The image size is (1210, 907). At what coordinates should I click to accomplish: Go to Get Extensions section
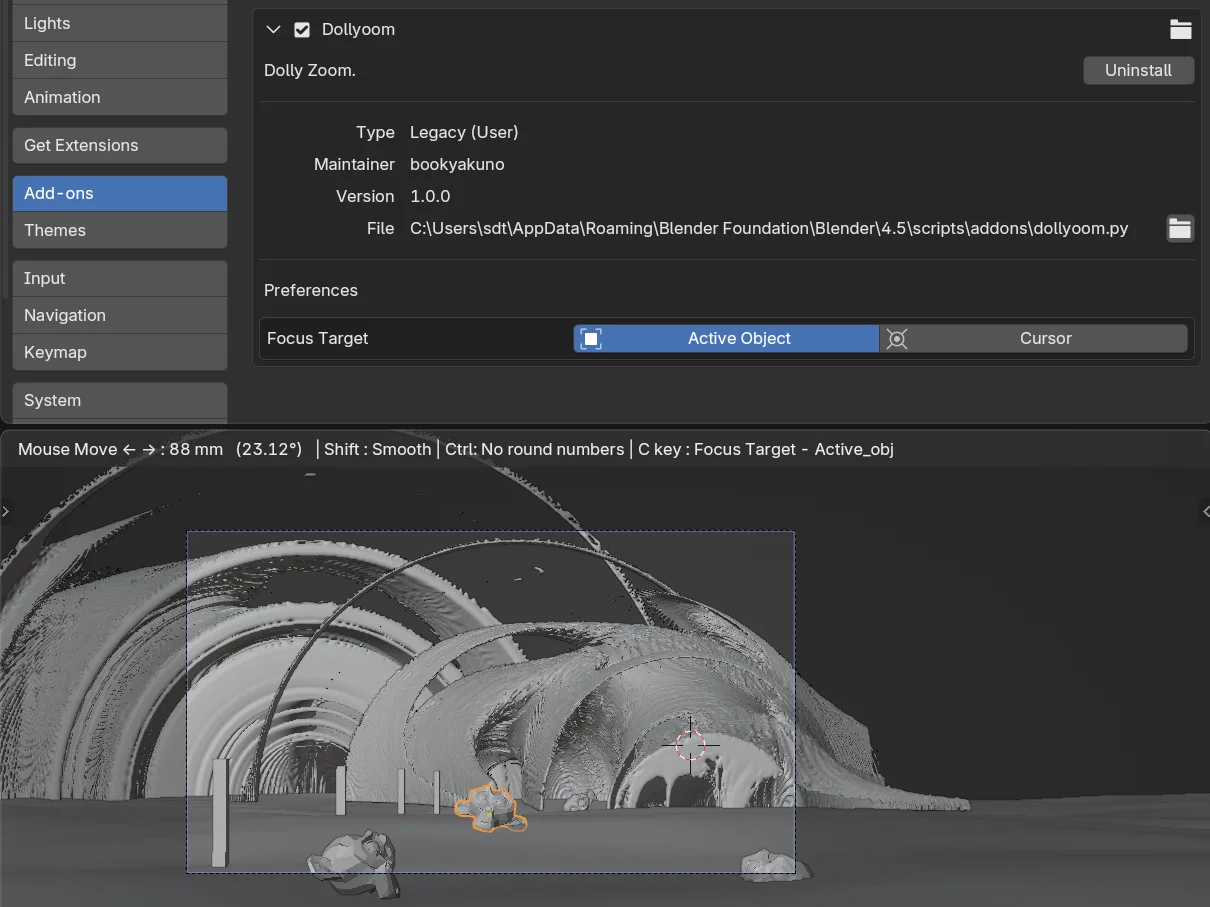pos(119,145)
